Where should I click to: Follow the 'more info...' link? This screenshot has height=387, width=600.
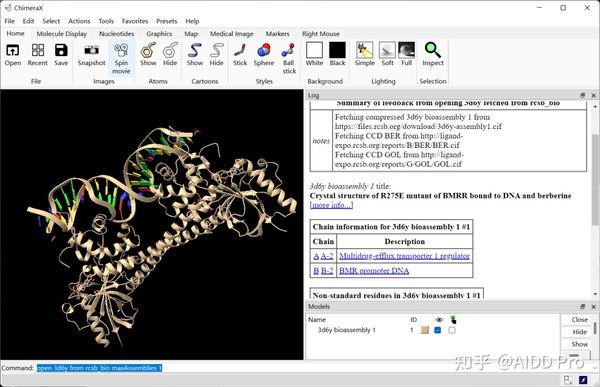tap(331, 205)
